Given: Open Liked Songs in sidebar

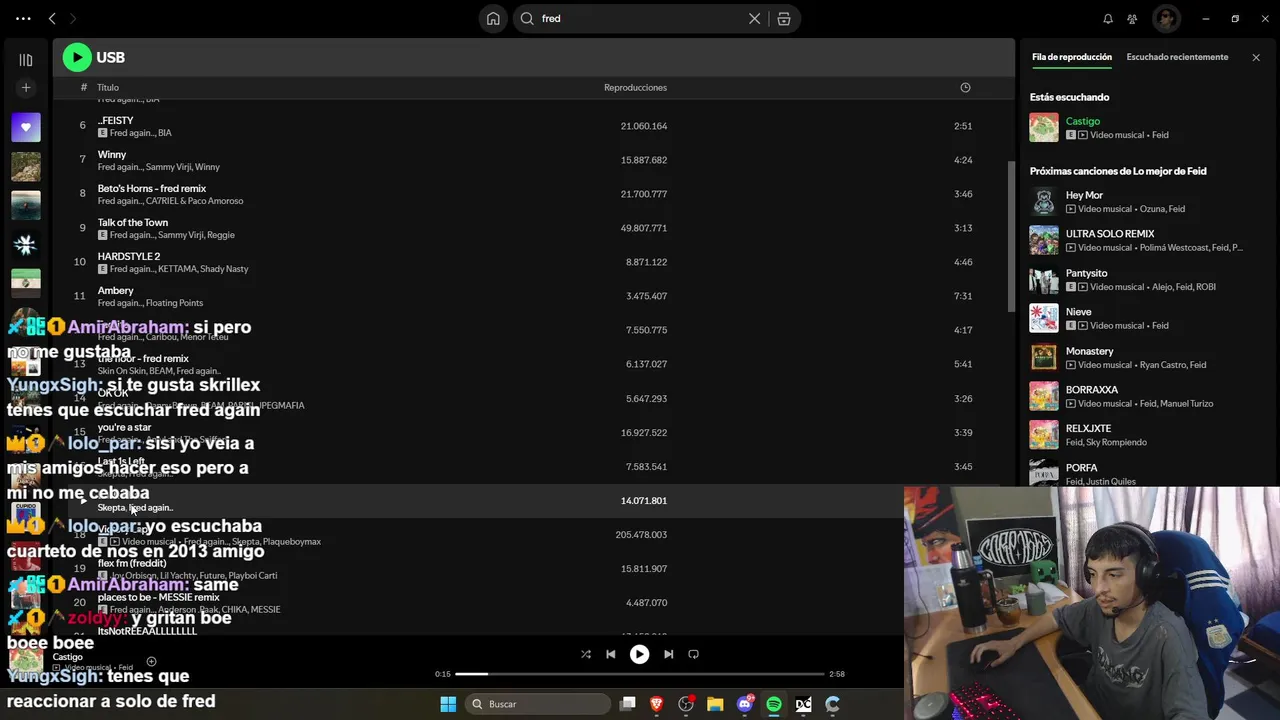Looking at the screenshot, I should [26, 127].
